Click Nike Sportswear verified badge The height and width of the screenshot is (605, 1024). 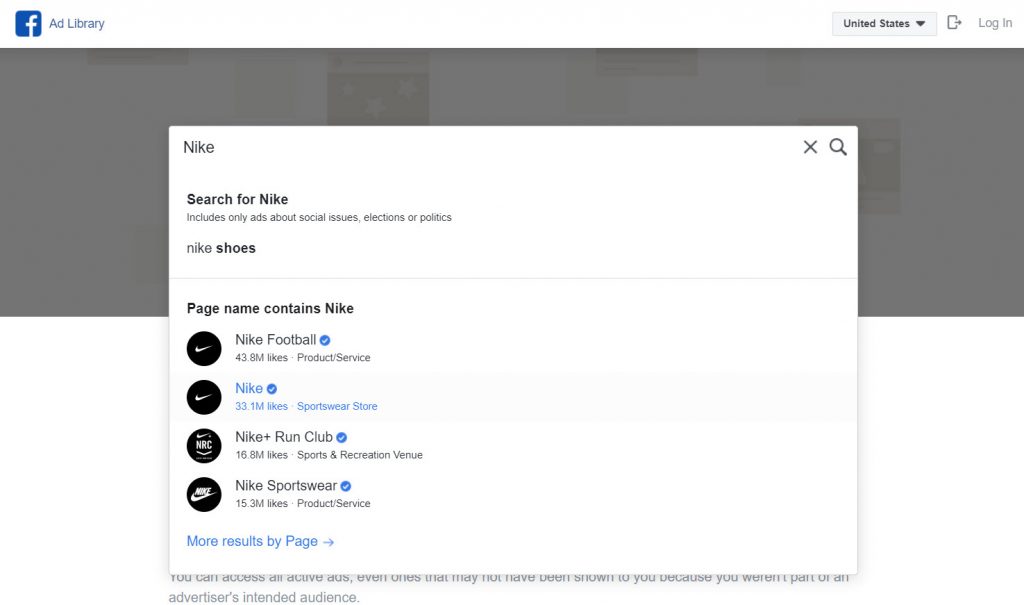(345, 486)
